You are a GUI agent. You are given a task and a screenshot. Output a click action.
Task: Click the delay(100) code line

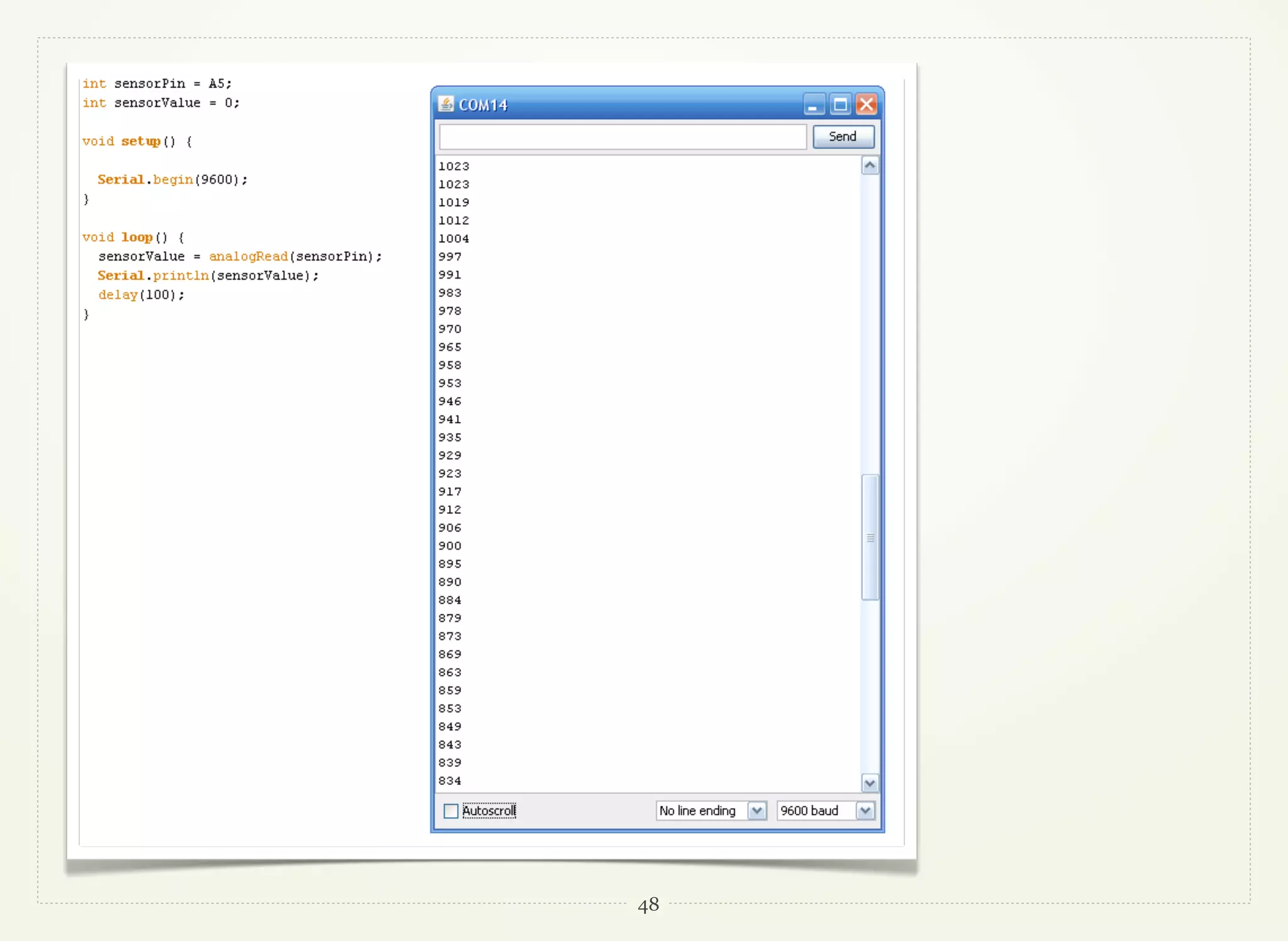[142, 295]
